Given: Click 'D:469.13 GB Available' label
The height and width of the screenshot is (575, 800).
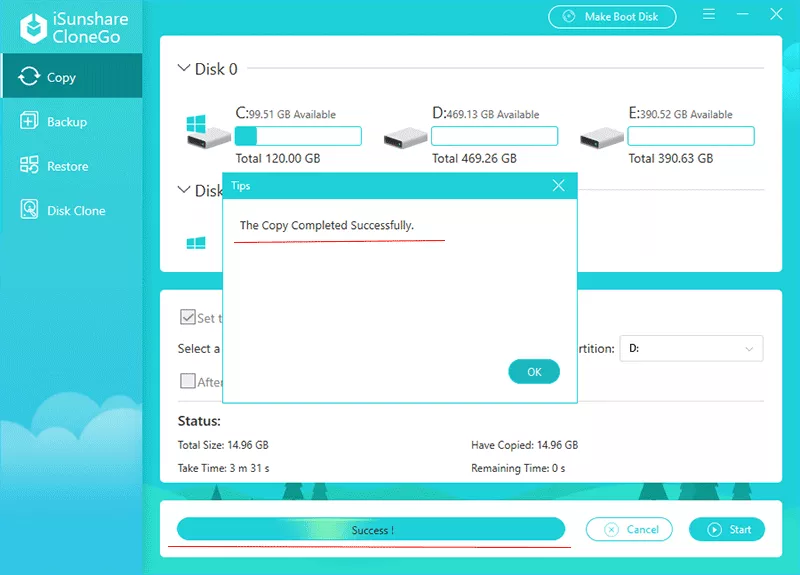Looking at the screenshot, I should click(x=485, y=113).
